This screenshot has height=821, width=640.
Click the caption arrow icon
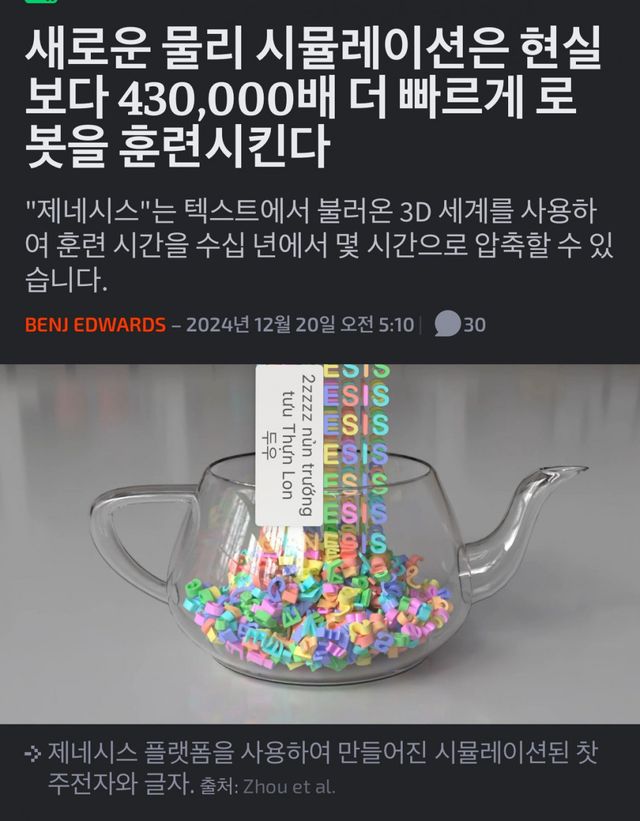click(33, 755)
